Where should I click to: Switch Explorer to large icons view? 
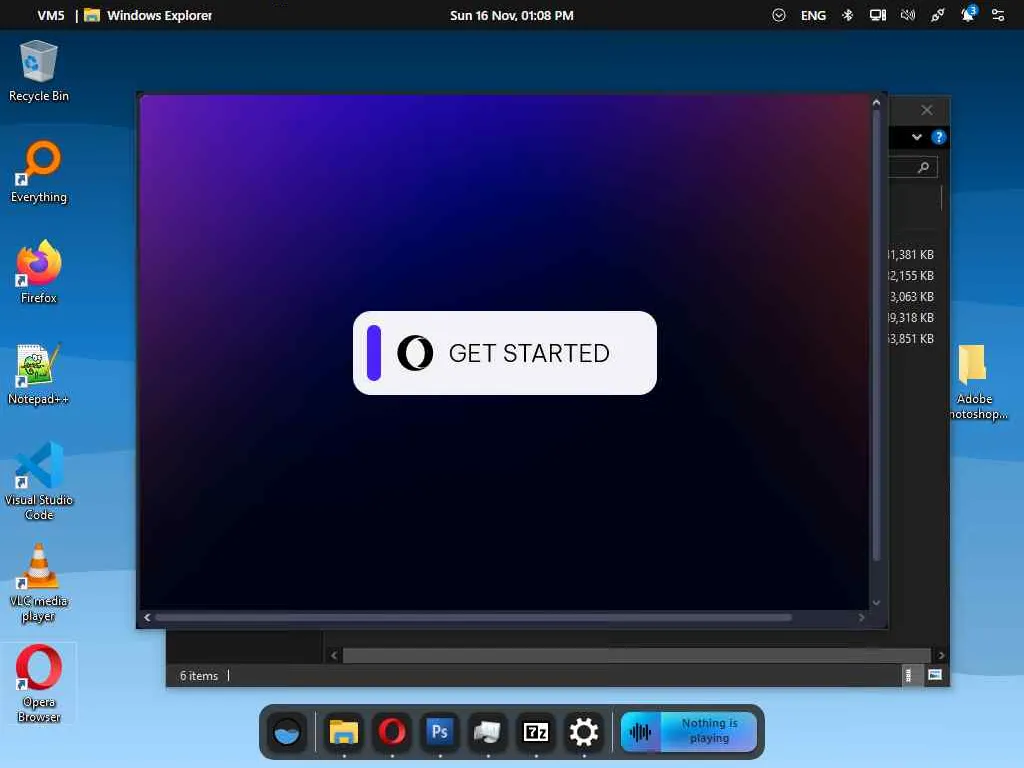[935, 675]
